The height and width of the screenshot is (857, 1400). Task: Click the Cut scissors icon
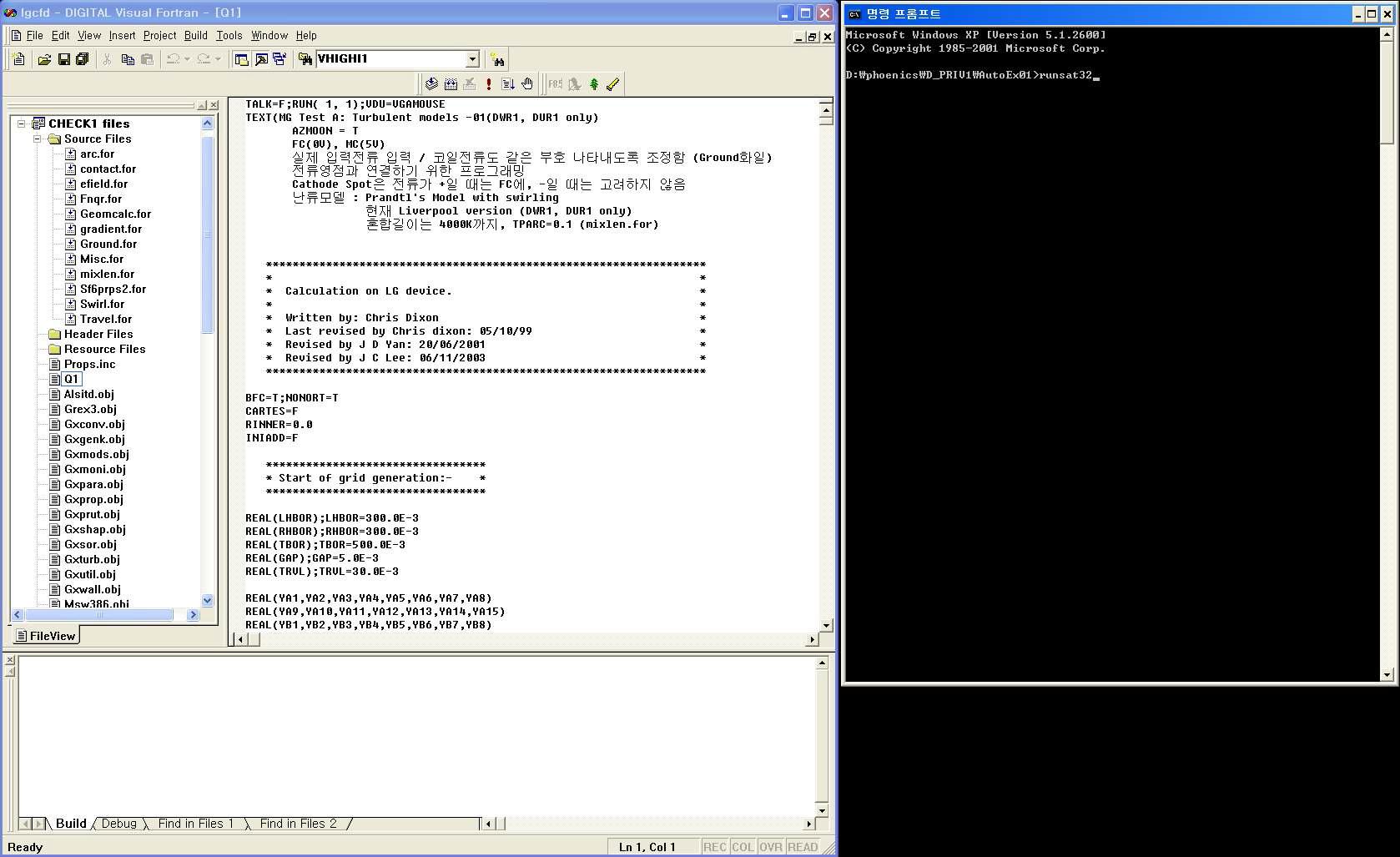coord(107,59)
